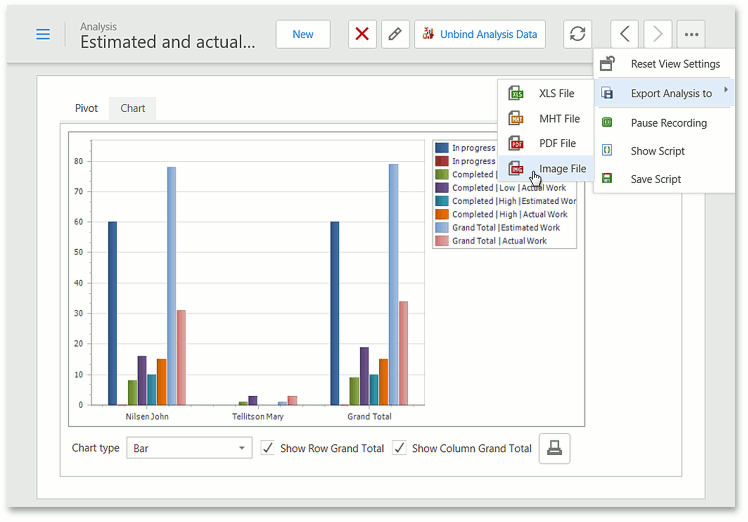Screen dimensions: 748x522
Task: Click Completed High Actual Work orange swatch
Action: point(442,214)
